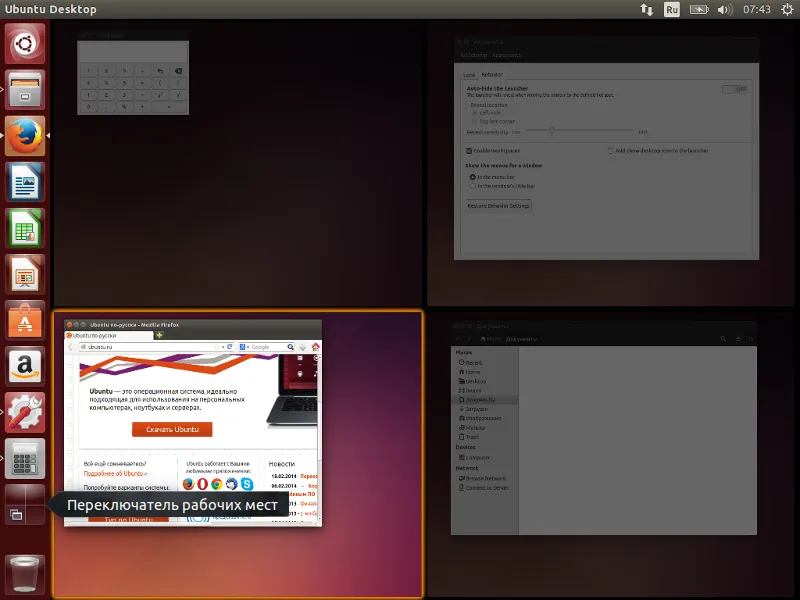Click the Firefox back arrow
Screen dimensions: 800x600
70,347
